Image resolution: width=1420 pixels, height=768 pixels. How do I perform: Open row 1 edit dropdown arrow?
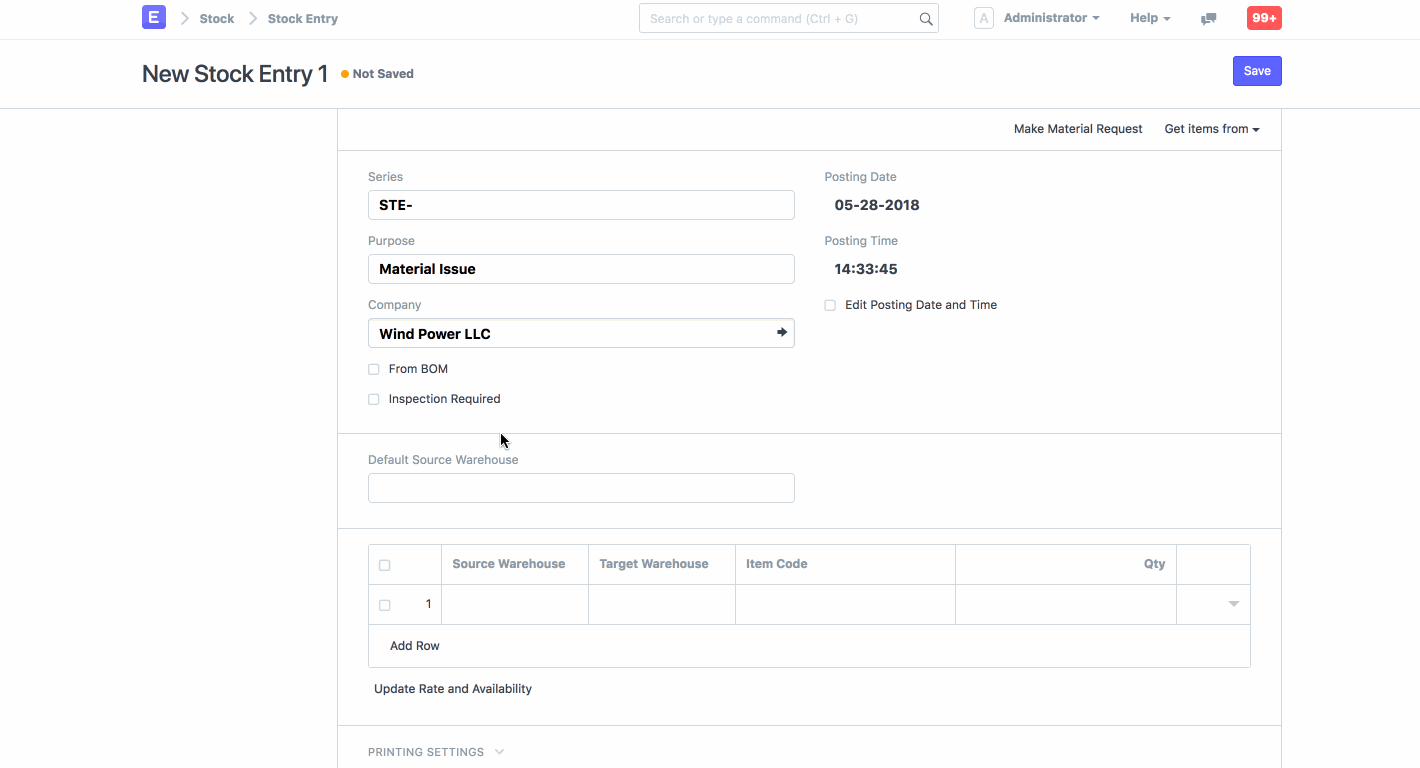(1234, 604)
